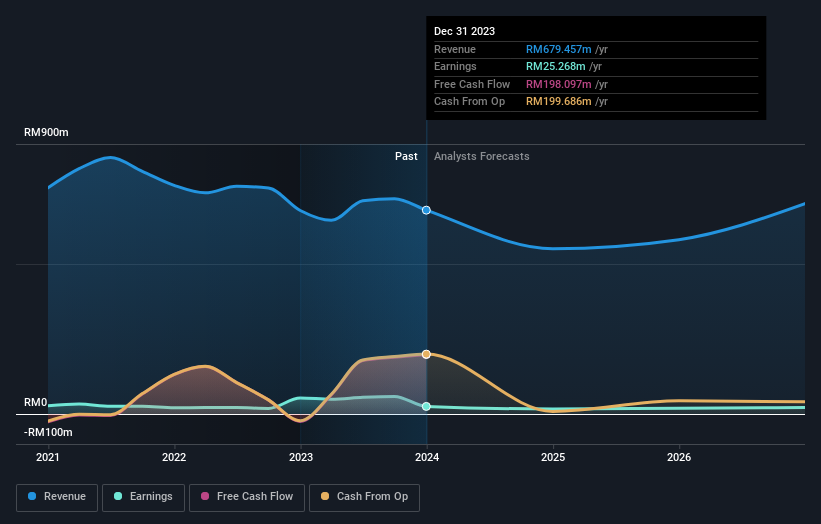This screenshot has height=524, width=821.
Task: Click the pink Free Cash Flow legend dot
Action: [x=205, y=496]
